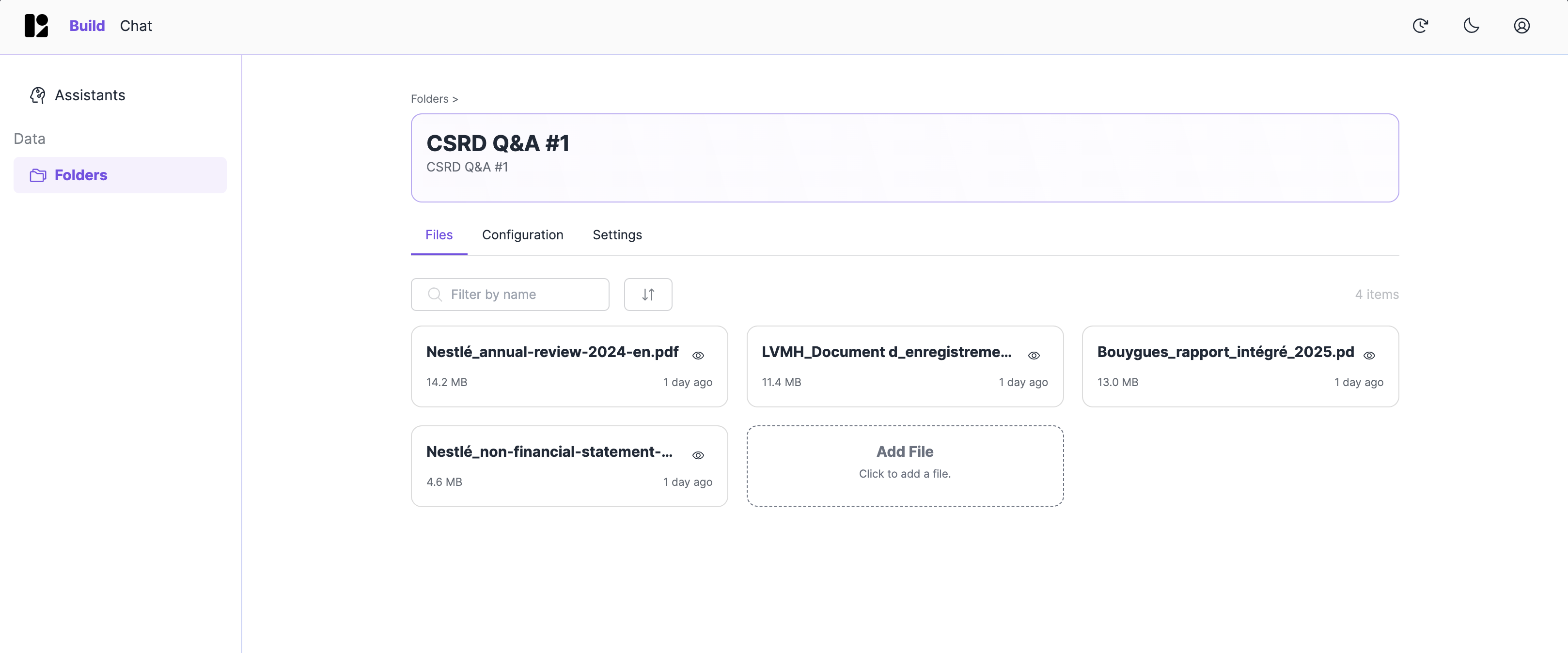Open the Build section in top navigation

(x=87, y=26)
